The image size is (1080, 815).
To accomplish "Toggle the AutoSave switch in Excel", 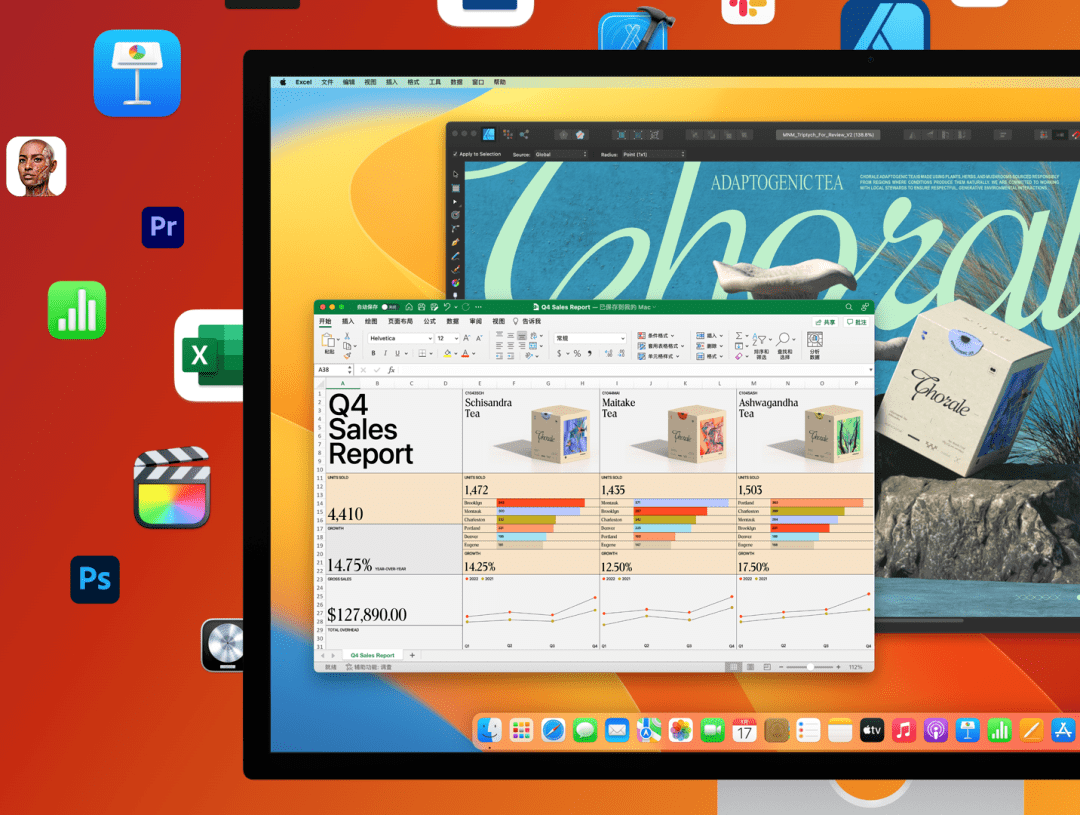I will pyautogui.click(x=390, y=307).
